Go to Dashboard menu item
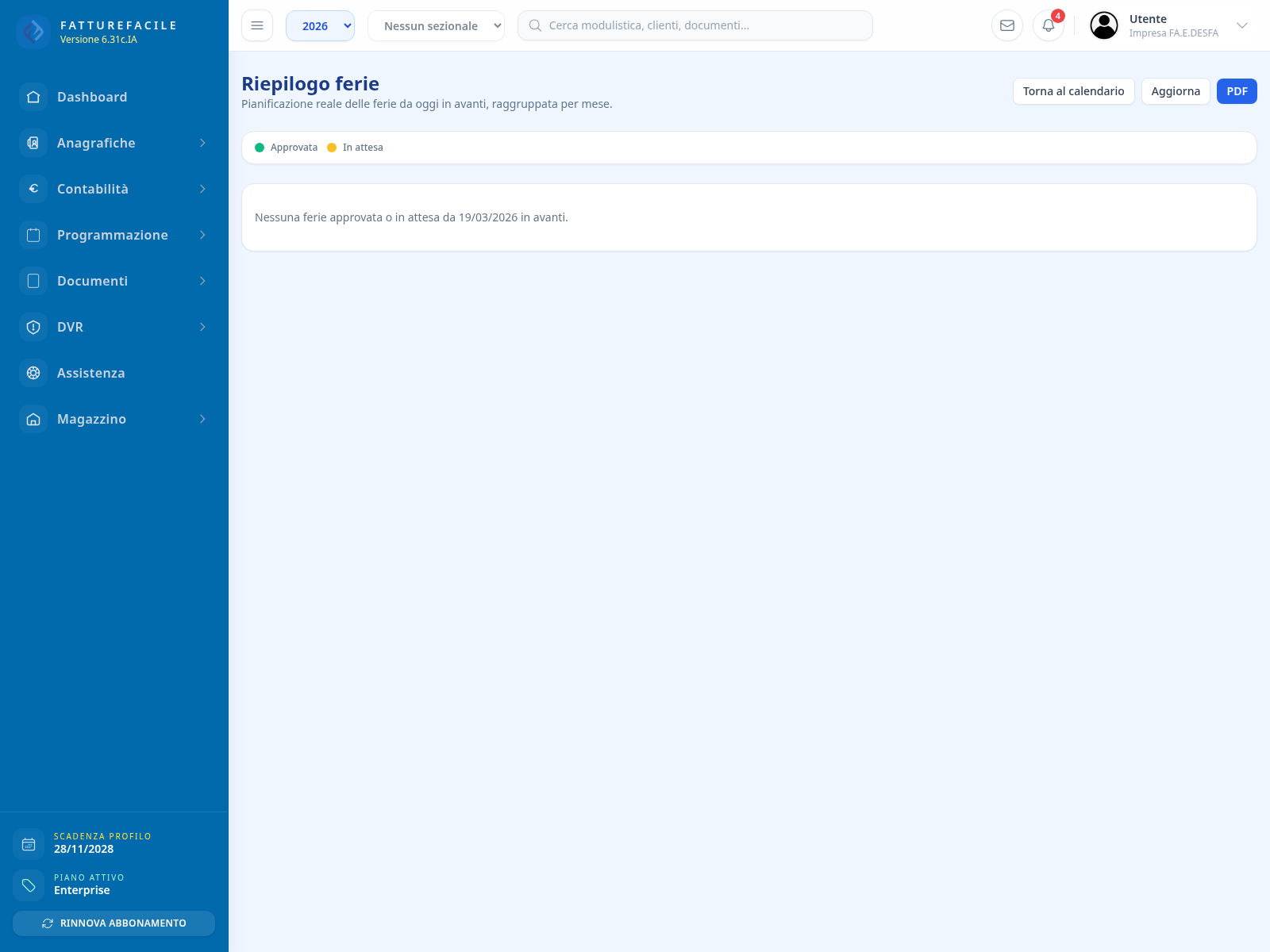1270x952 pixels. (114, 97)
